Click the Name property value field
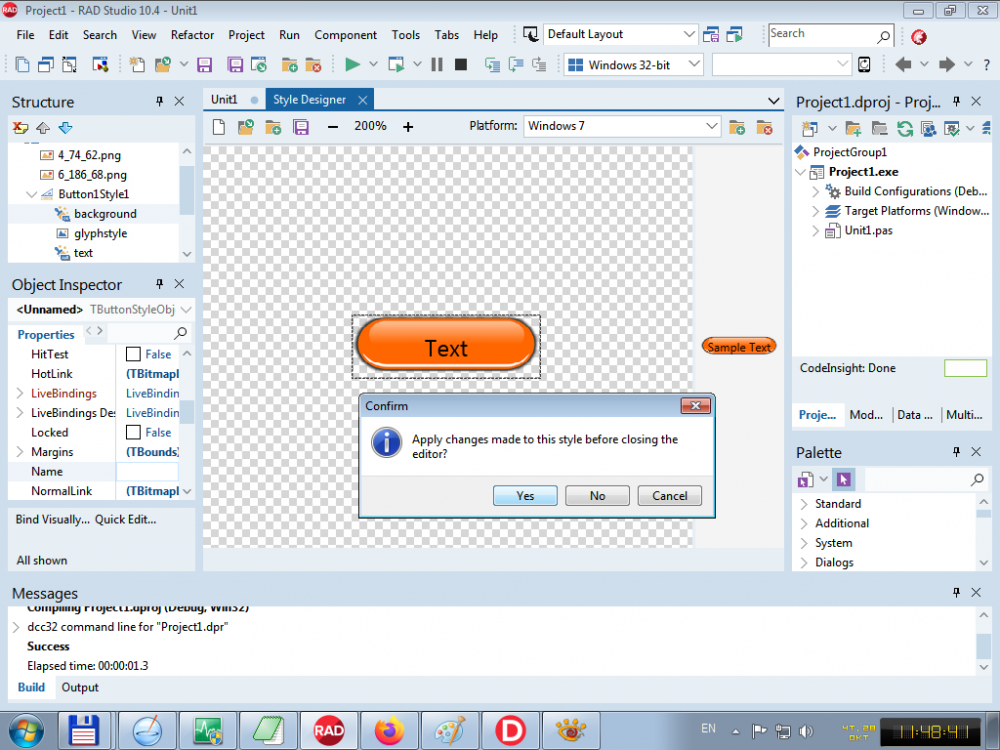This screenshot has width=1000, height=750. coord(148,472)
